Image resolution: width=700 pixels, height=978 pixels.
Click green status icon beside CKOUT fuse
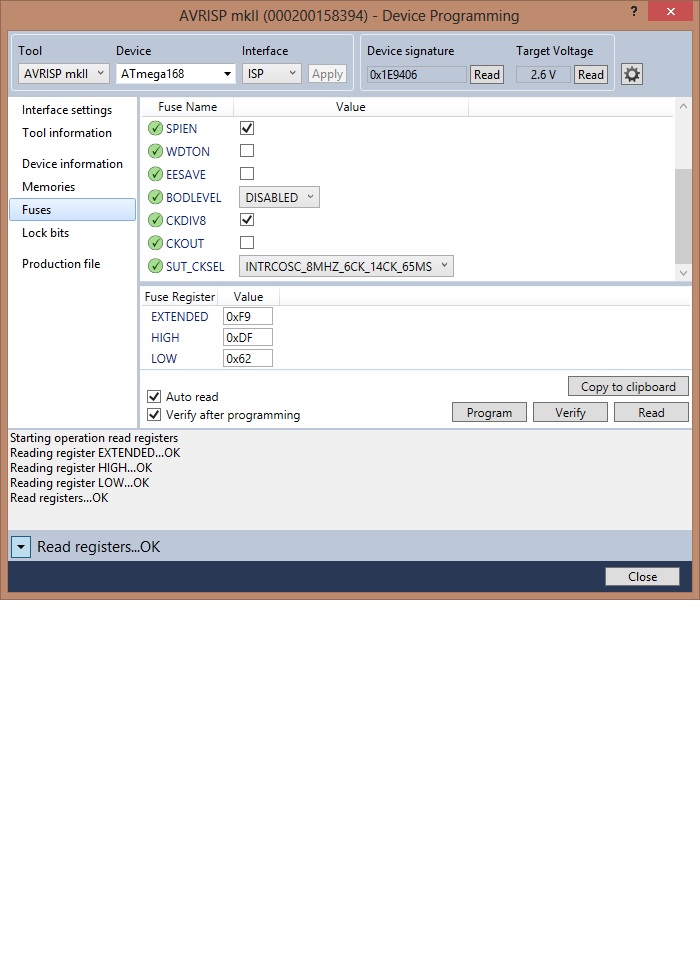[155, 243]
